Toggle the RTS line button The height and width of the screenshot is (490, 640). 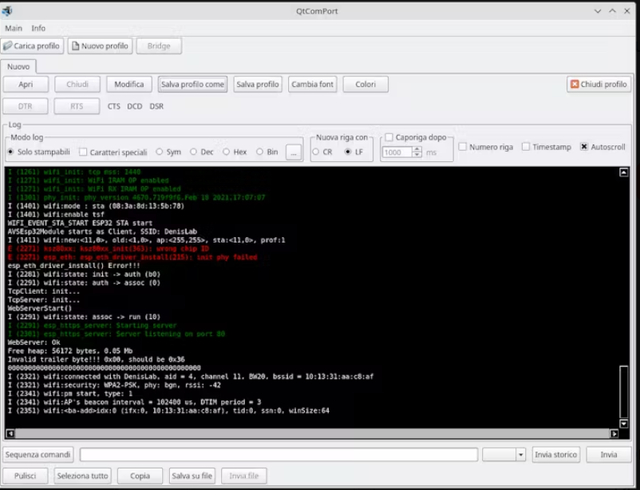tap(77, 106)
